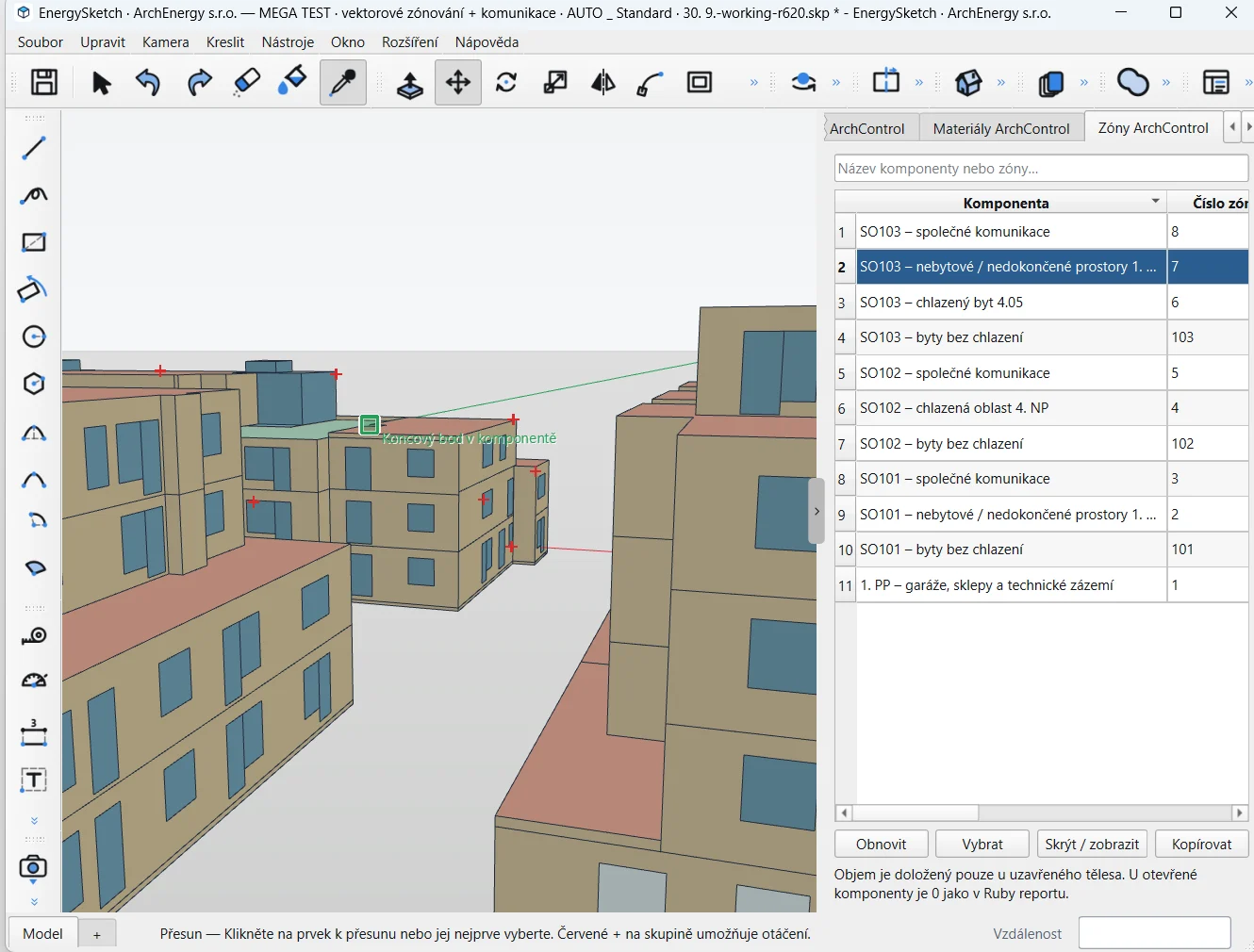Choose the Freehand drawing tool
This screenshot has width=1254, height=952.
click(34, 195)
